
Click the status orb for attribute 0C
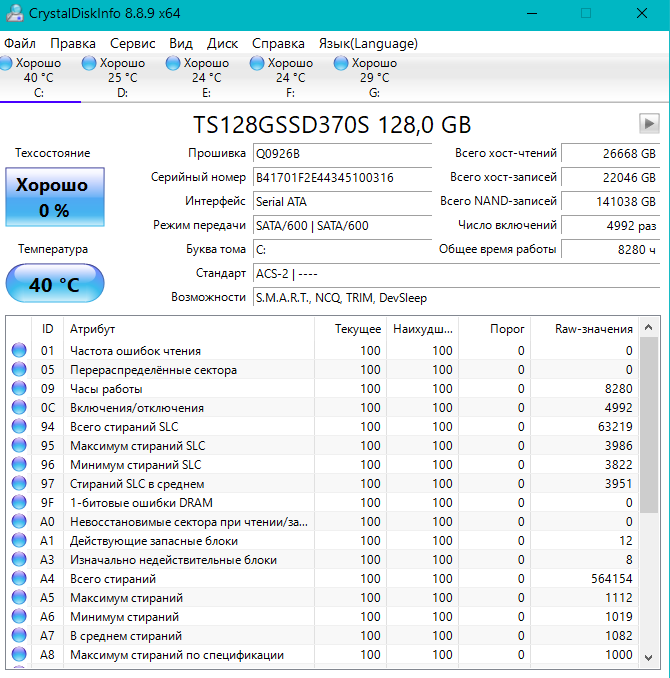(19, 407)
